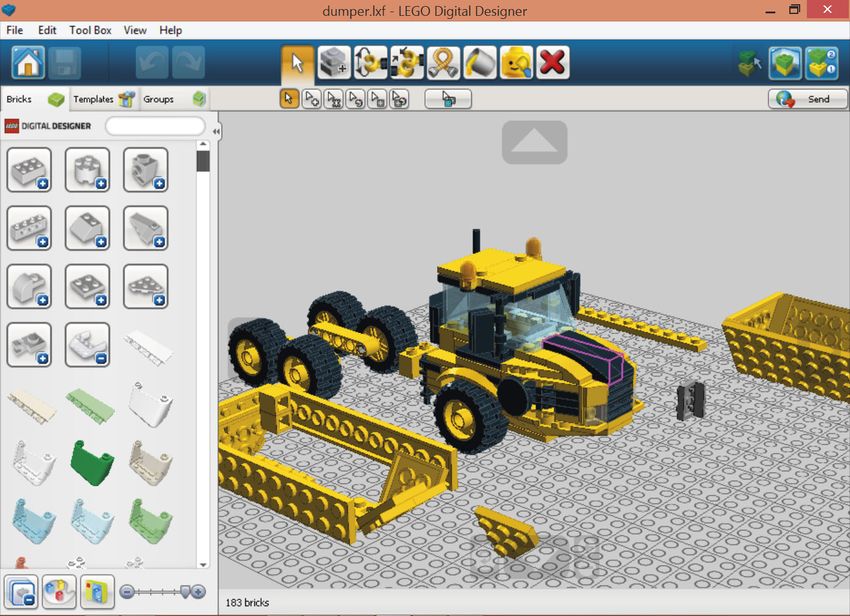Screen dimensions: 850x616
Task: Collapse the open windscreen category with minus
Action: click(x=87, y=345)
